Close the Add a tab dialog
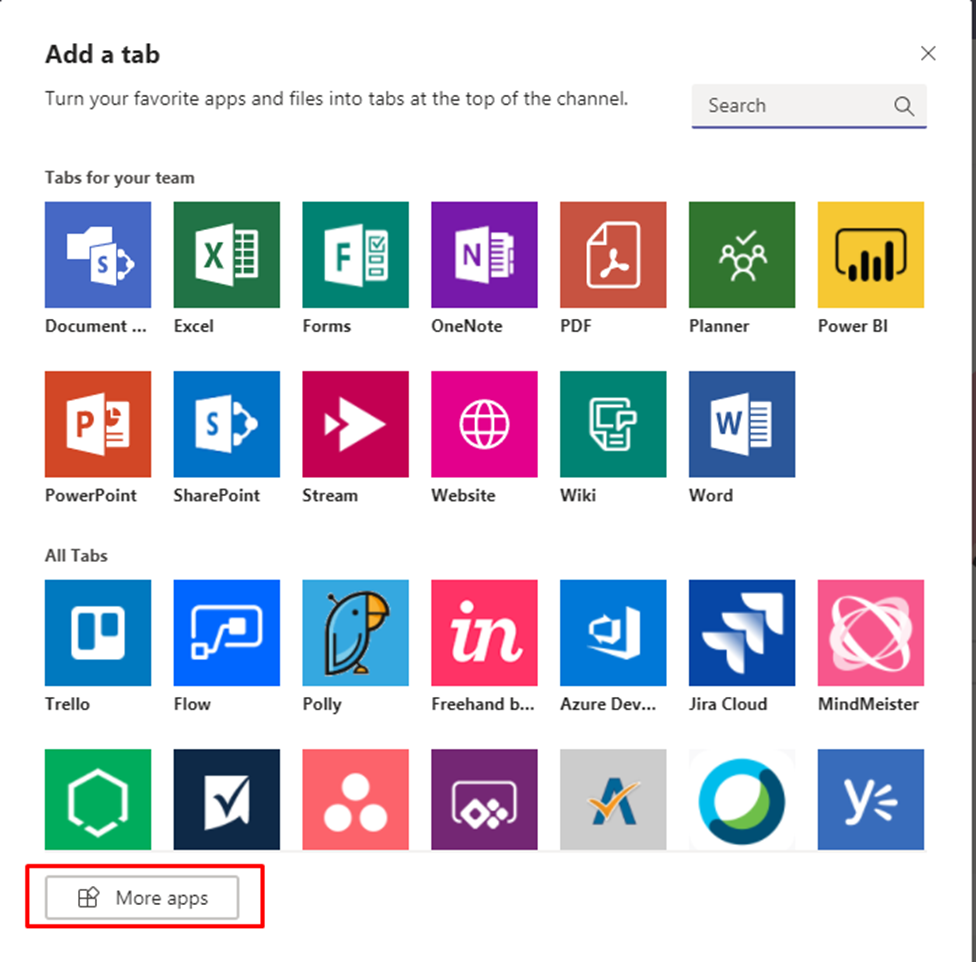Viewport: 976px width, 962px height. pyautogui.click(x=928, y=54)
